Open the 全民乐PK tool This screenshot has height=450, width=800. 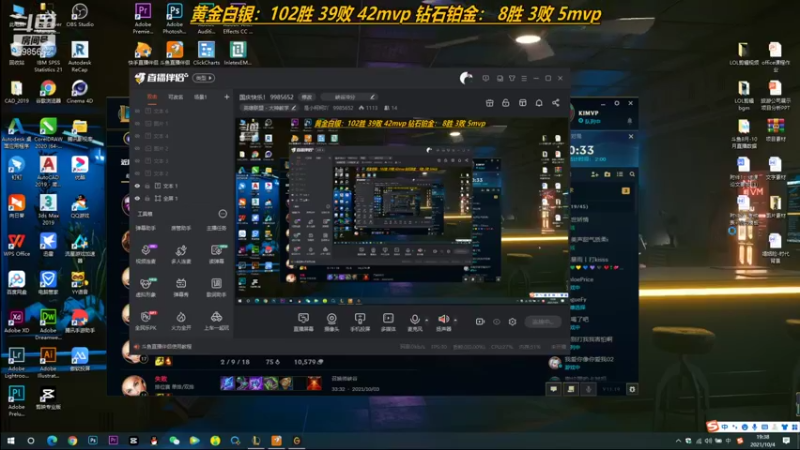point(146,321)
